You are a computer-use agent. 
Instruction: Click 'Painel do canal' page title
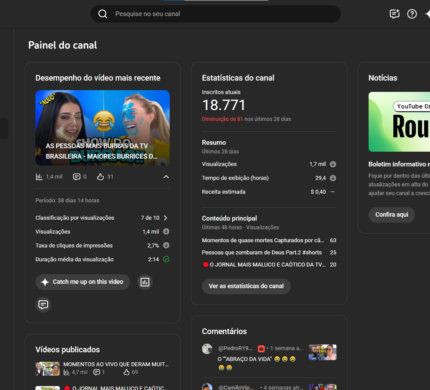point(63,45)
